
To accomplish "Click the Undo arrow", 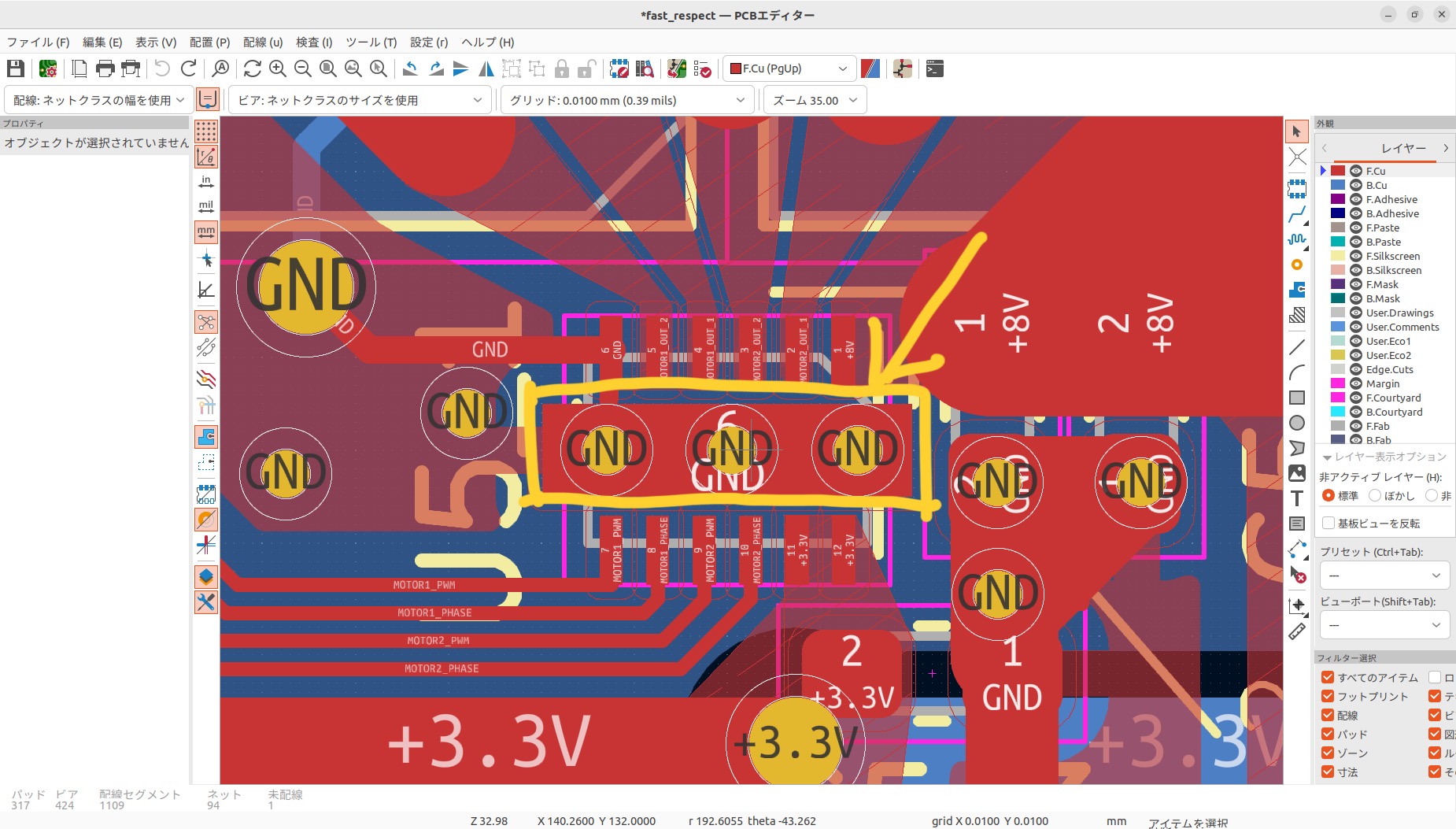I will point(162,69).
